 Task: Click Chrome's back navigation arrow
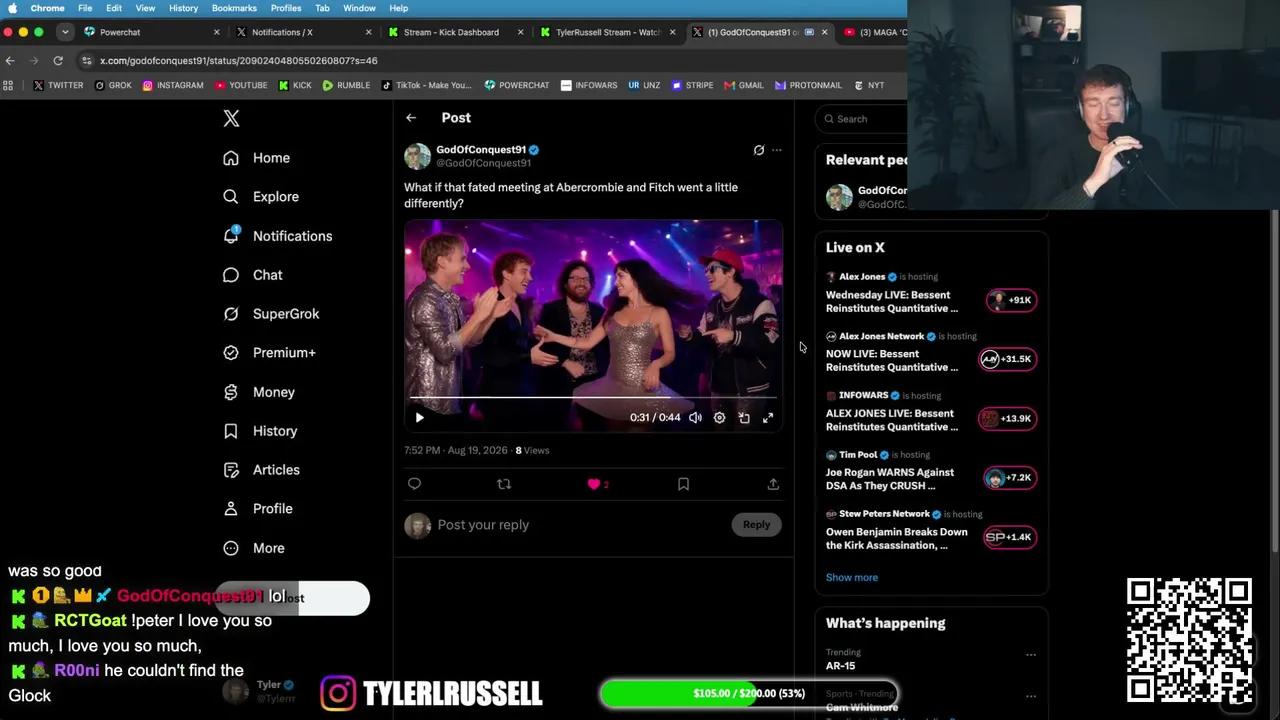pyautogui.click(x=10, y=61)
